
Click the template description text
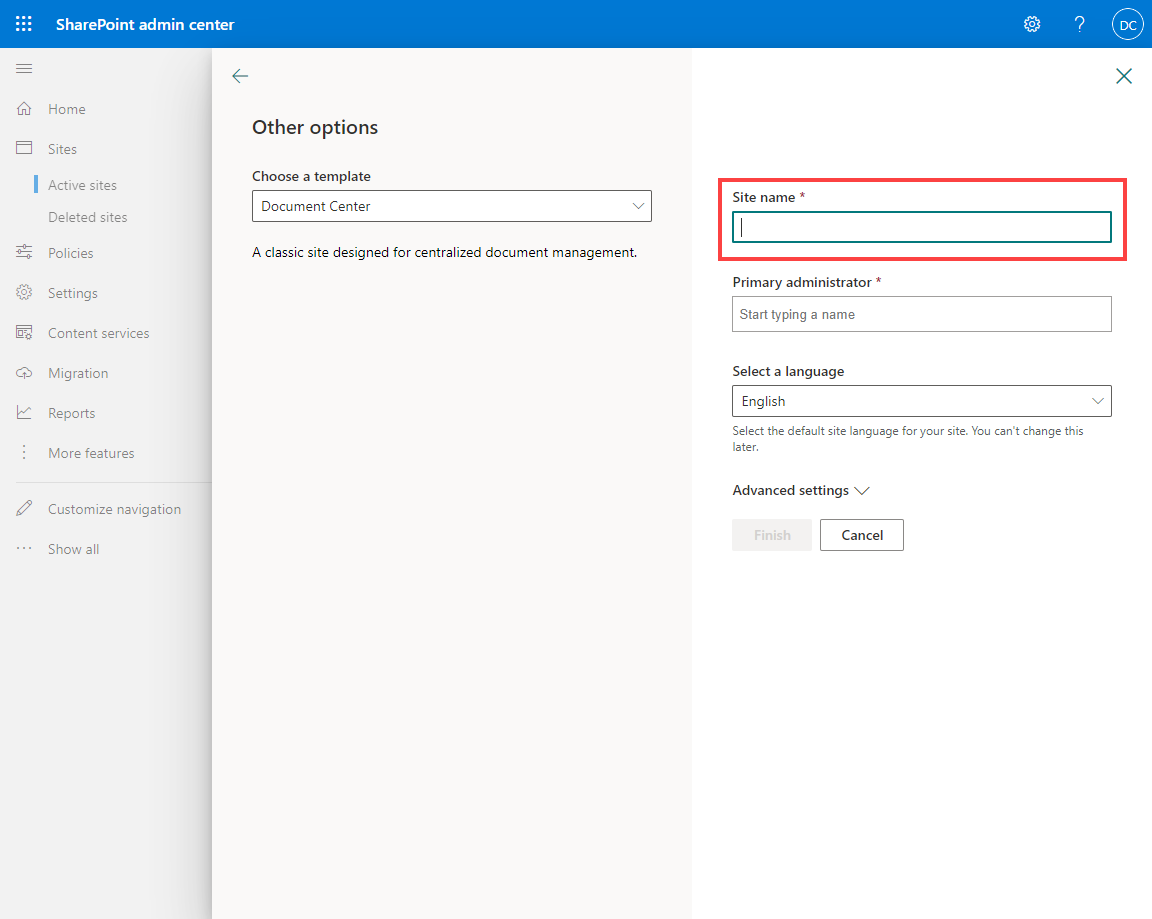444,252
